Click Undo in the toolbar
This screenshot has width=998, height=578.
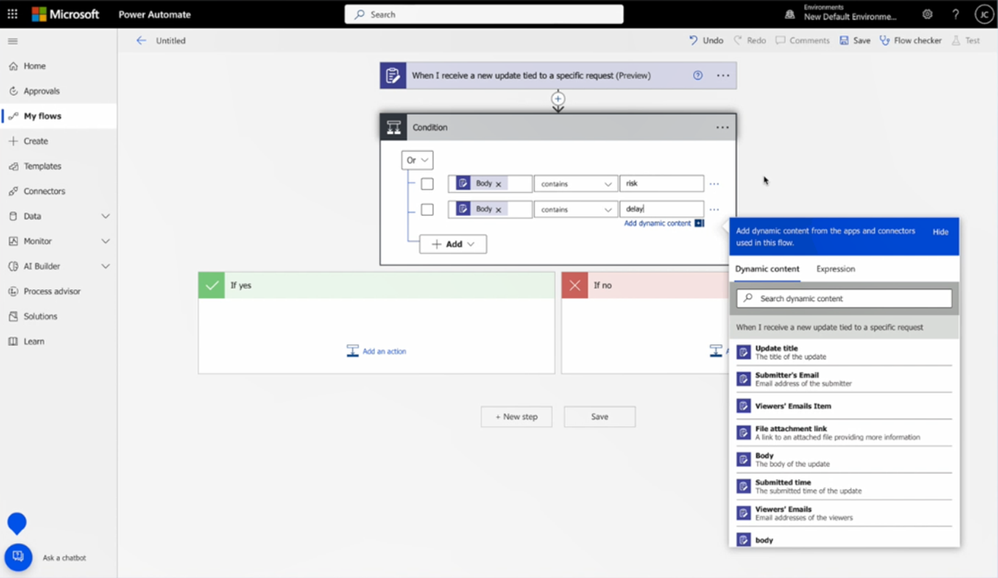[706, 41]
